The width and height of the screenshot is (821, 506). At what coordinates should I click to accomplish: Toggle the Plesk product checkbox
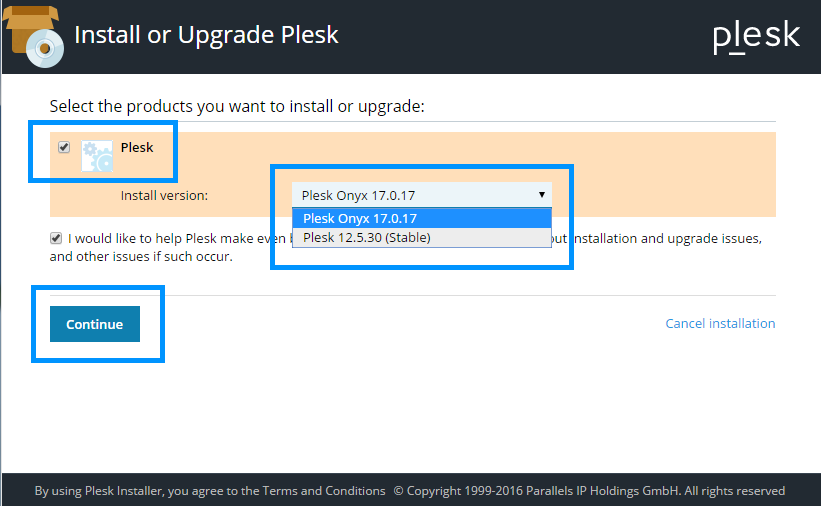pyautogui.click(x=64, y=147)
